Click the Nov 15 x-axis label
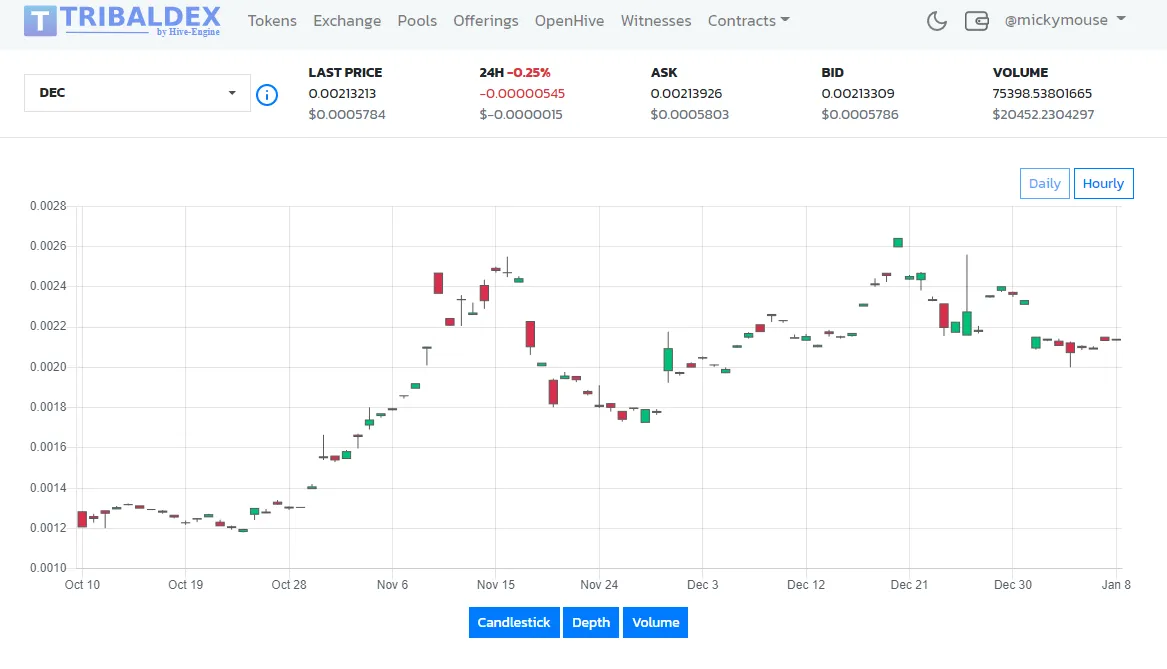This screenshot has height=669, width=1167. pos(496,585)
